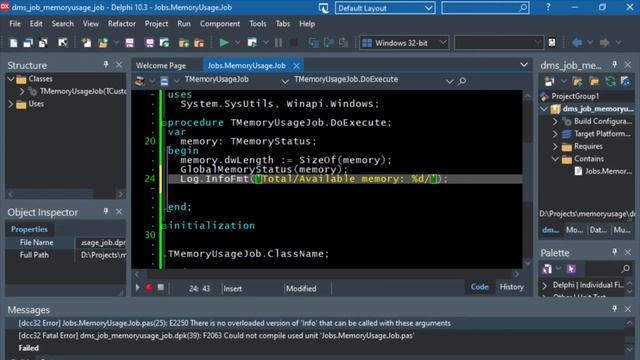Open the File menu
Screen dimensions: 640x360
[x=15, y=24]
